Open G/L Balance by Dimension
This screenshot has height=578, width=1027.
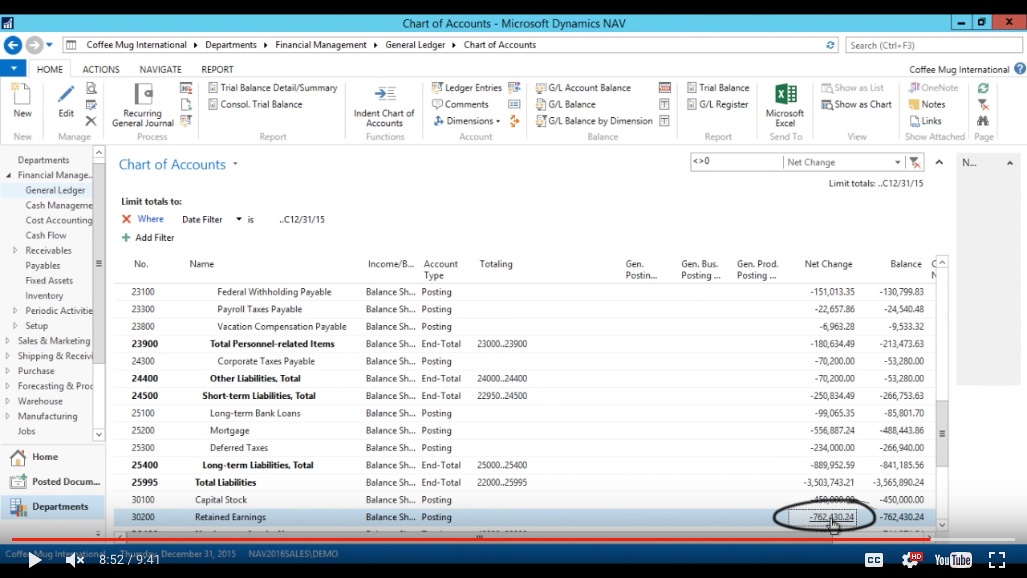593,121
